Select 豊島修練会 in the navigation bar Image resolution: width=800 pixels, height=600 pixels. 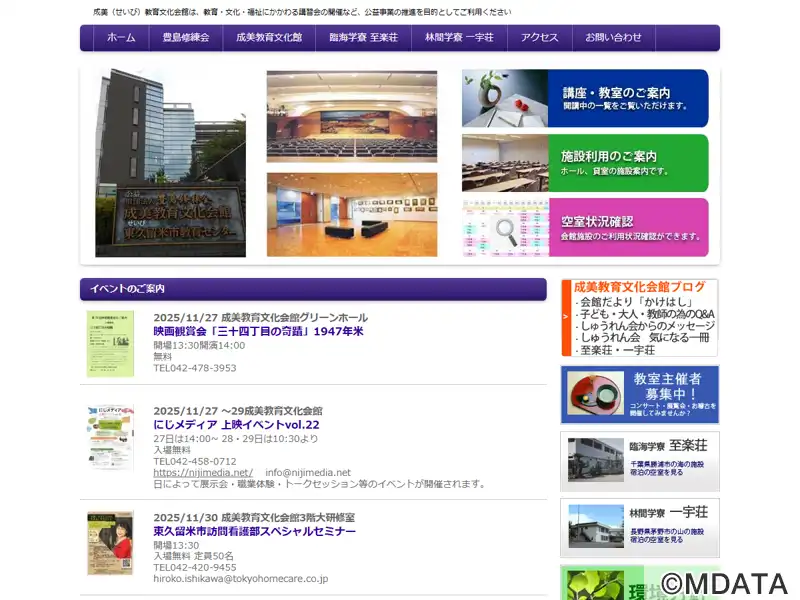click(x=186, y=37)
